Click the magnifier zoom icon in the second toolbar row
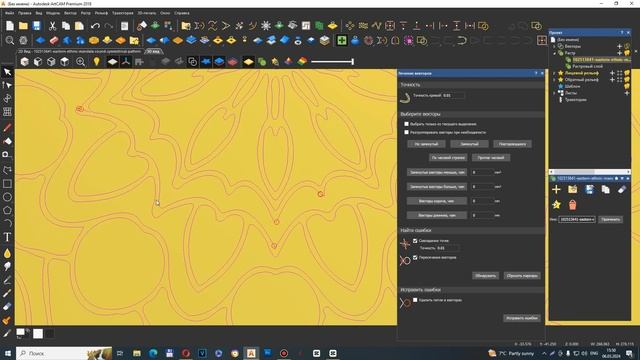This screenshot has width=640, height=360. [10, 40]
